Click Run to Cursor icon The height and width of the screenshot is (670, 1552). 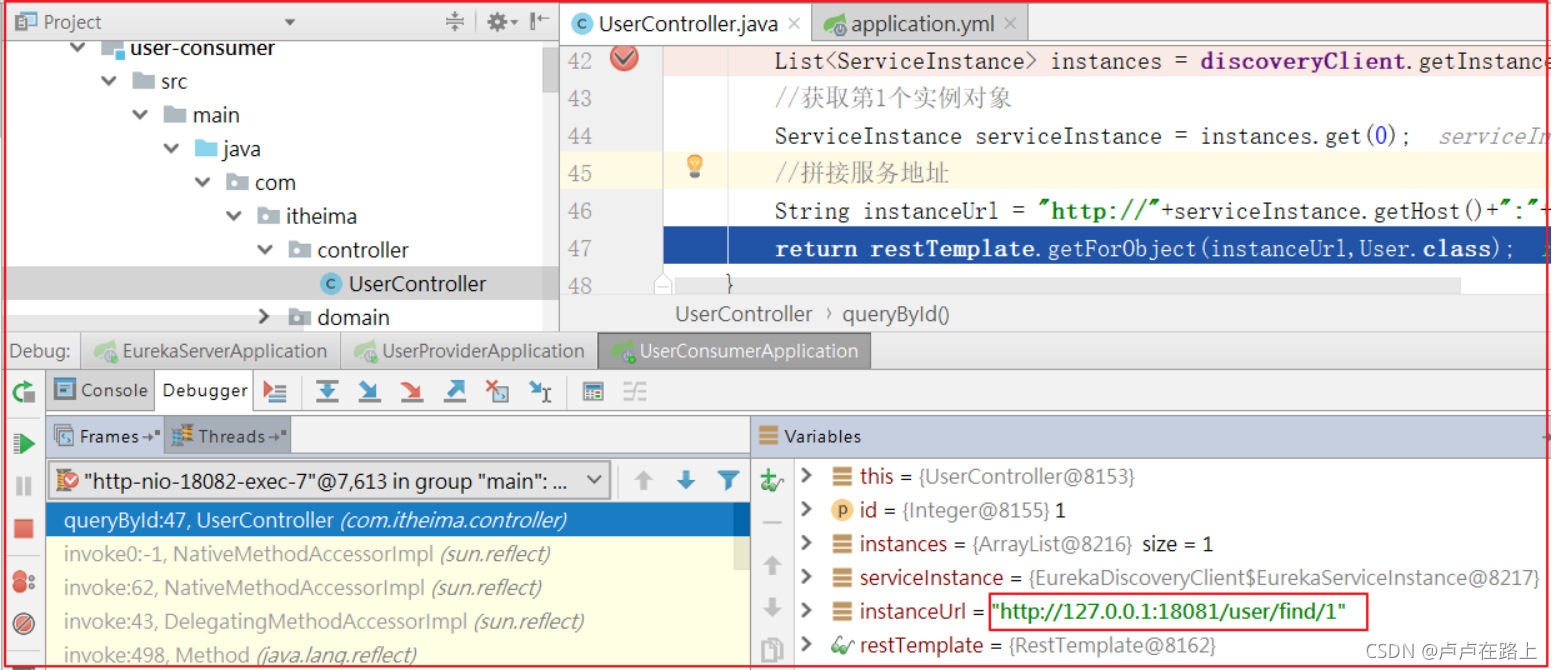tap(540, 391)
